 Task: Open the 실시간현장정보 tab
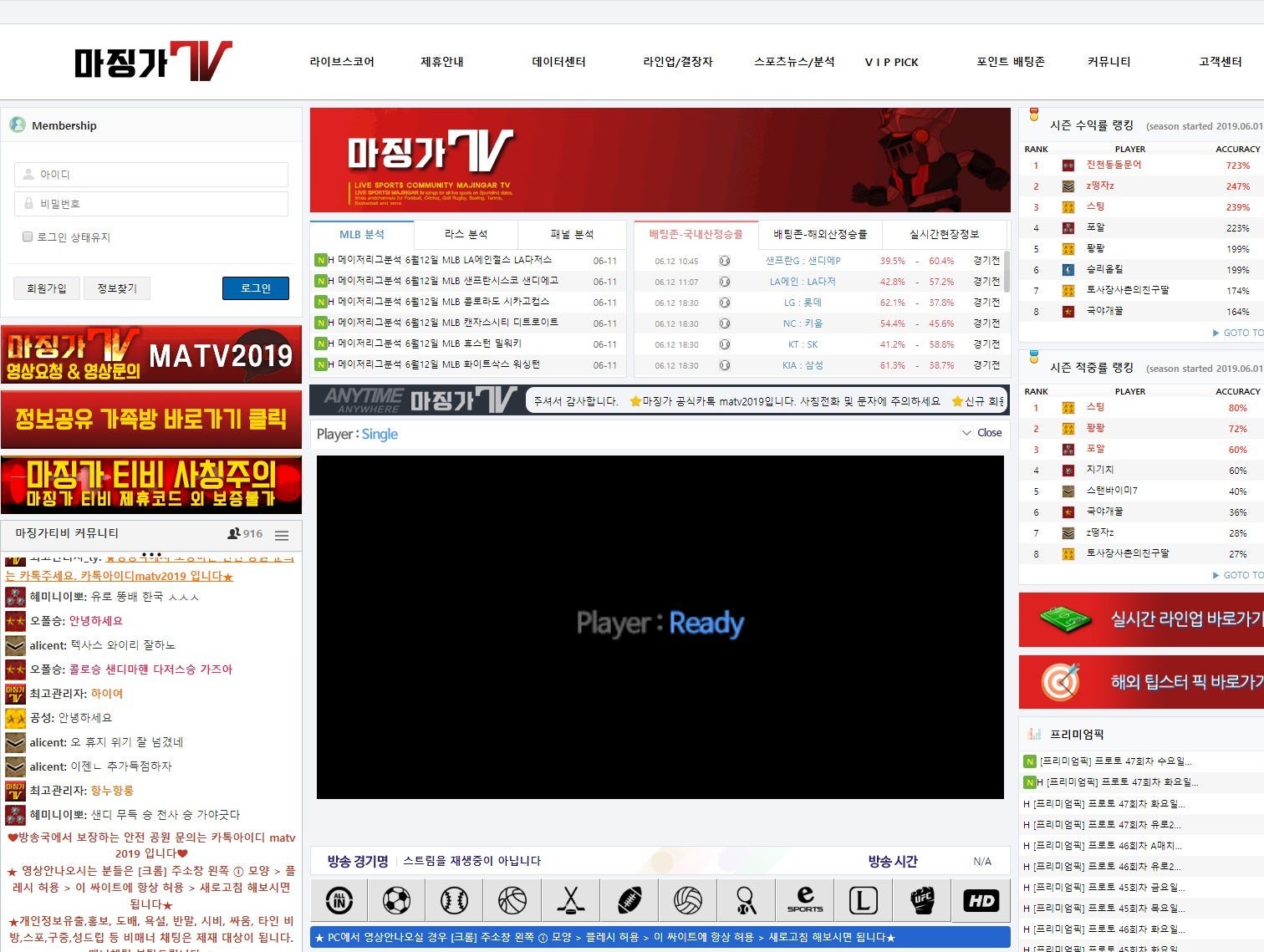945,234
